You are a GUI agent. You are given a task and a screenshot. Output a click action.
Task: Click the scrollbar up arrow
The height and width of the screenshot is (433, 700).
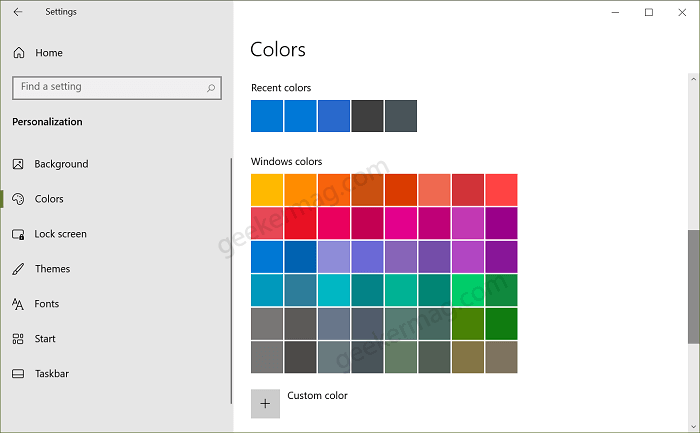(x=693, y=79)
